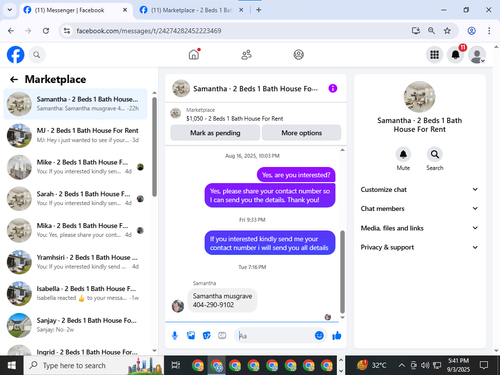Expand the Privacy & support section
Image resolution: width=500 pixels, height=375 pixels.
pos(419,247)
